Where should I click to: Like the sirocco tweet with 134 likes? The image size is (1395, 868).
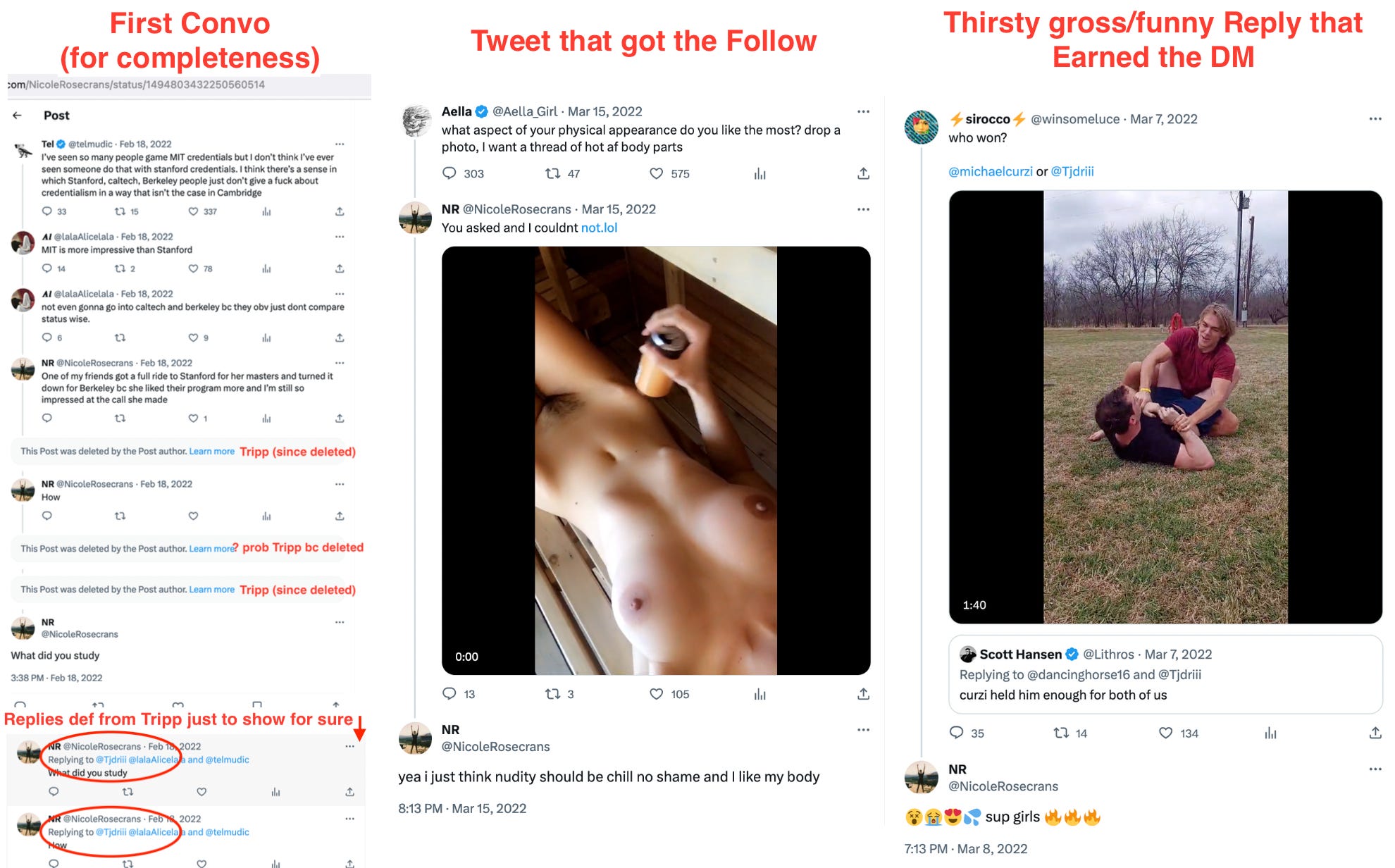1166,733
